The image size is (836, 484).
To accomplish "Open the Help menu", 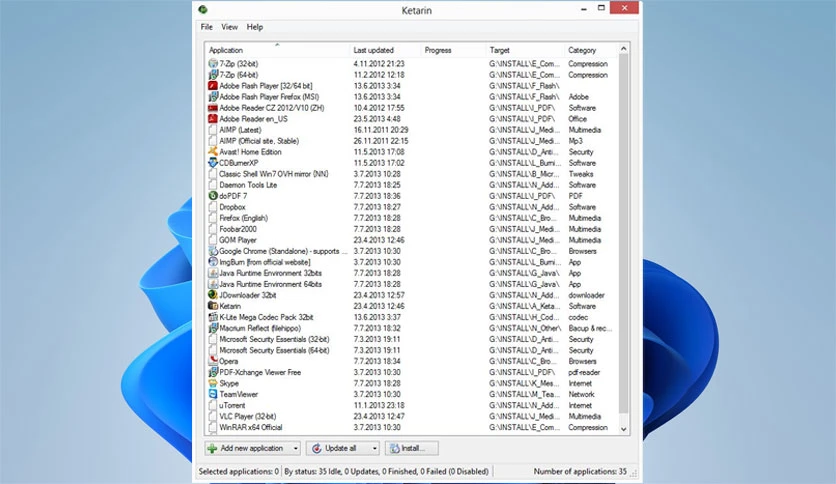I will pos(254,27).
